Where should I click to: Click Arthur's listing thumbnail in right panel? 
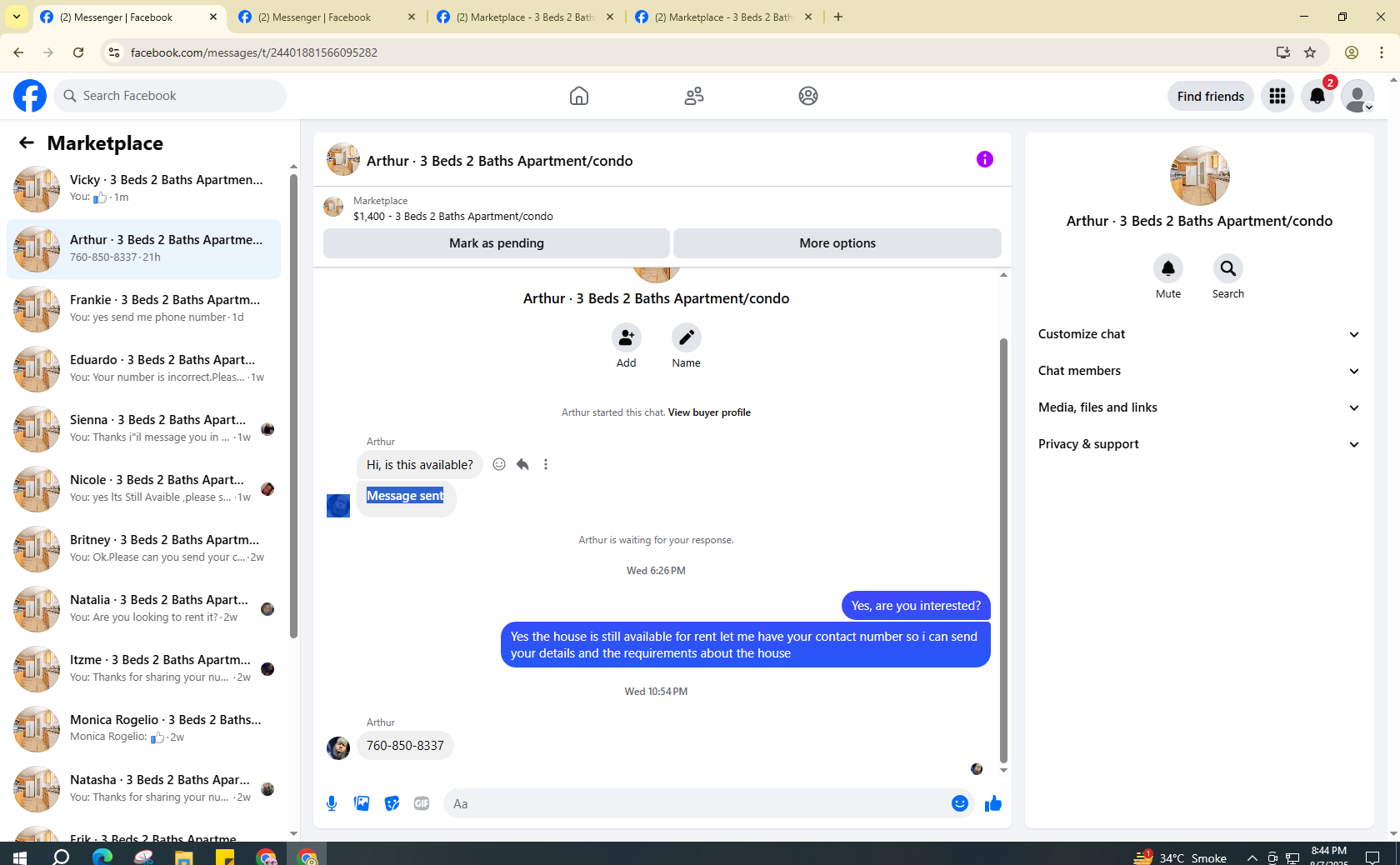(x=1200, y=176)
